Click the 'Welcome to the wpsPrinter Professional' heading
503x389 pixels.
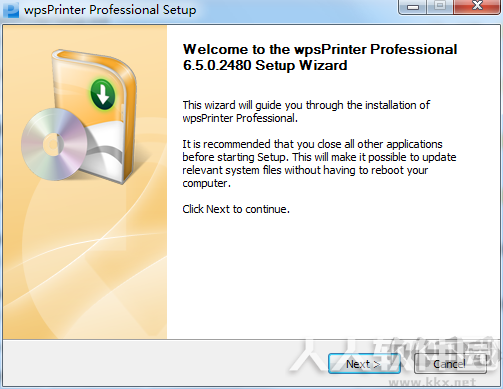[x=320, y=57]
